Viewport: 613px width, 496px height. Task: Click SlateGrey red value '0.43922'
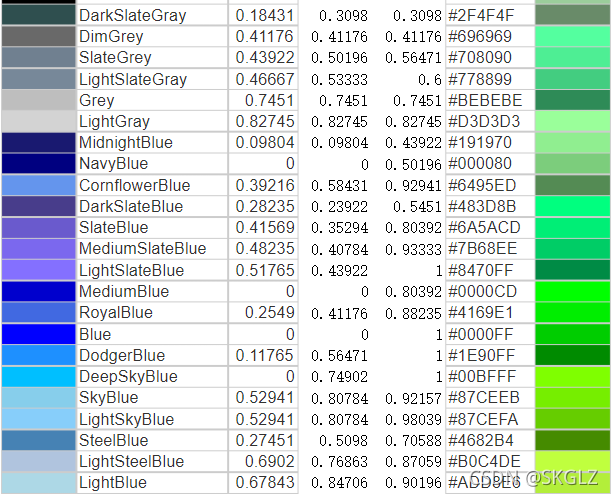coord(265,57)
